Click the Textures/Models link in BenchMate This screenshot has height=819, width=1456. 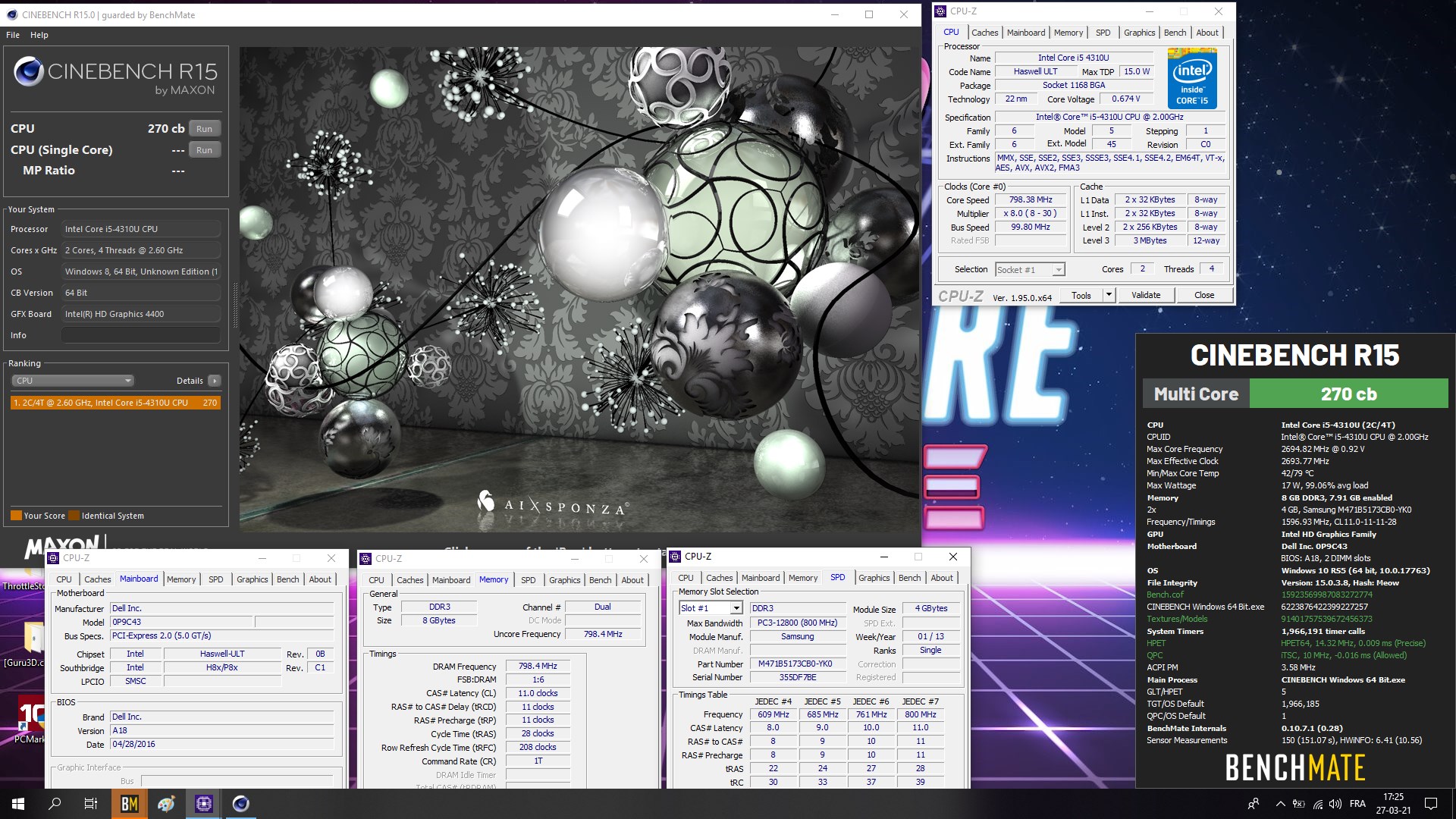[x=1177, y=619]
